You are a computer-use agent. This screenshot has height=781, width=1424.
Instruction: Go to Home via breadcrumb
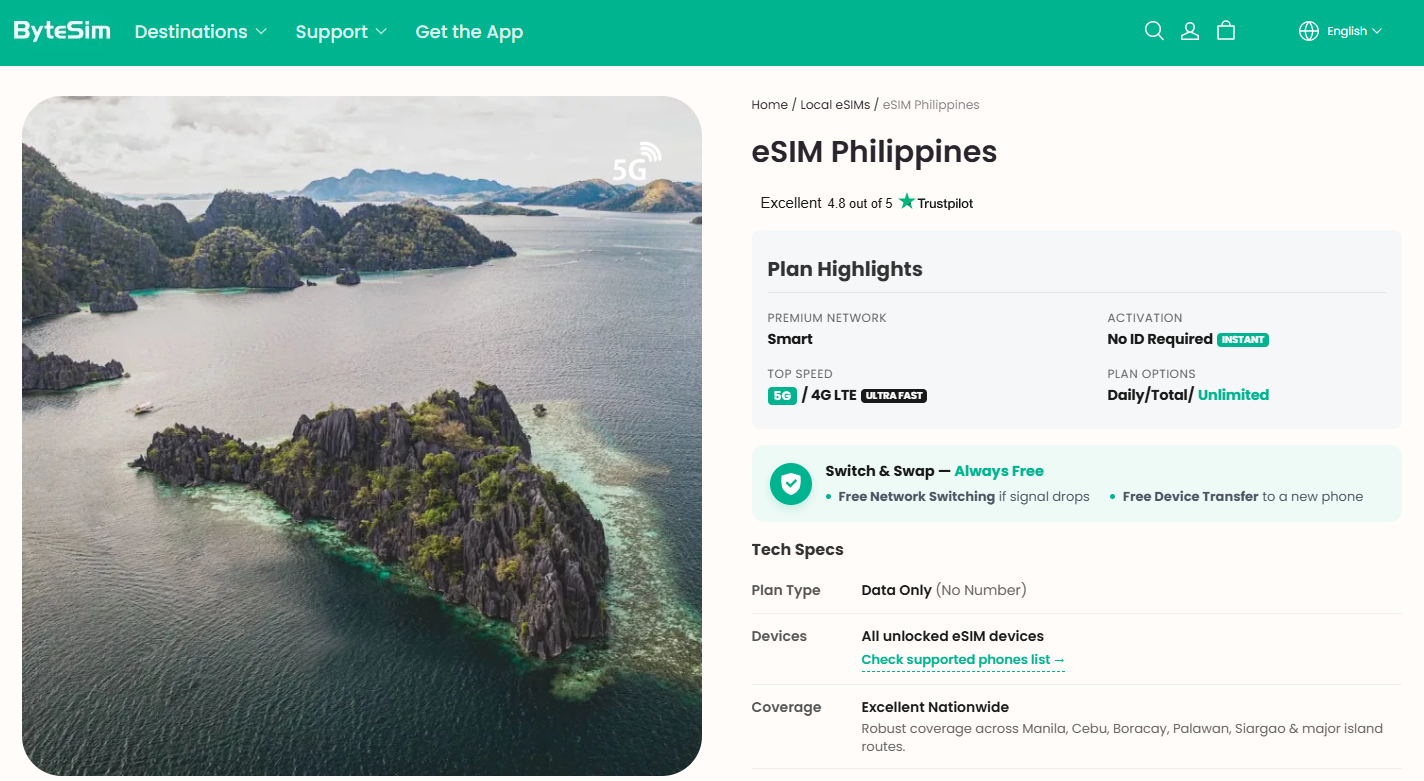770,105
